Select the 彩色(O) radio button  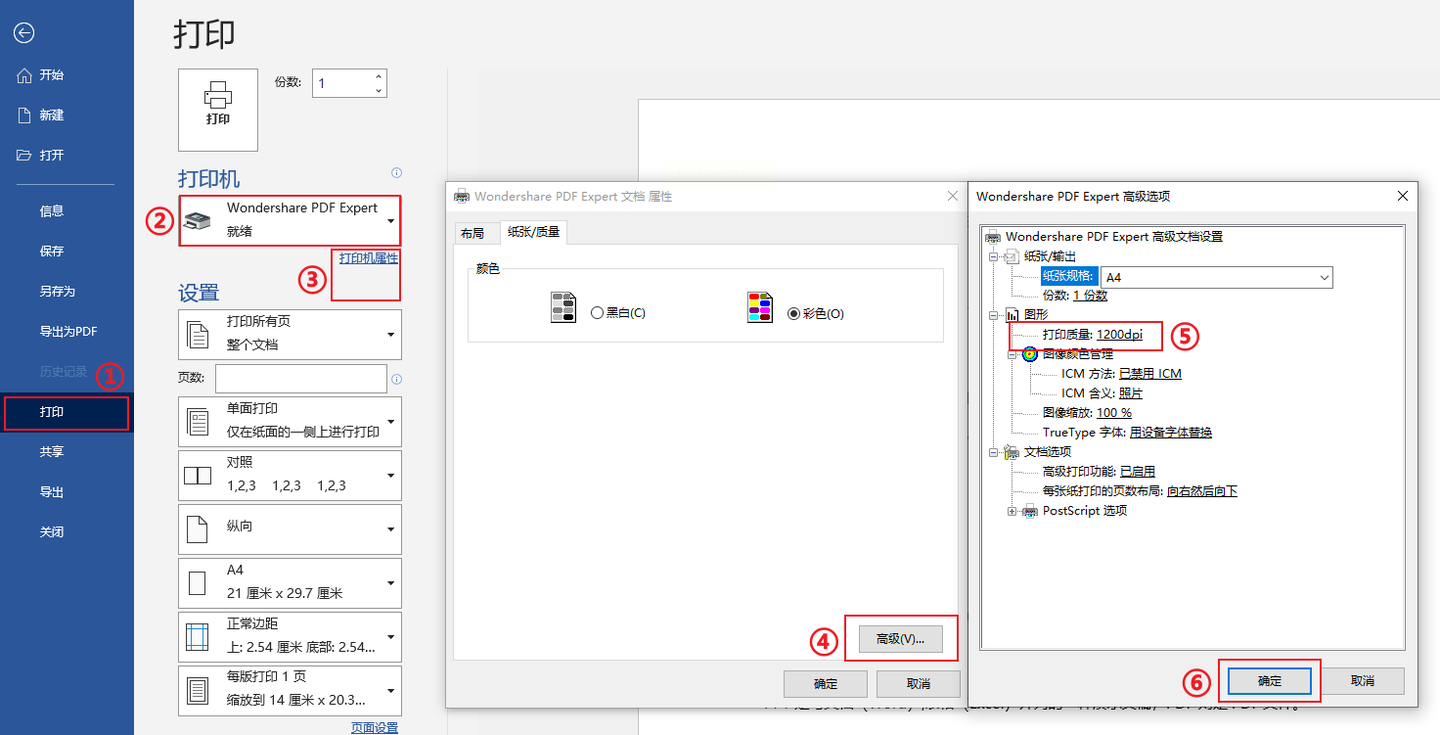click(x=794, y=313)
